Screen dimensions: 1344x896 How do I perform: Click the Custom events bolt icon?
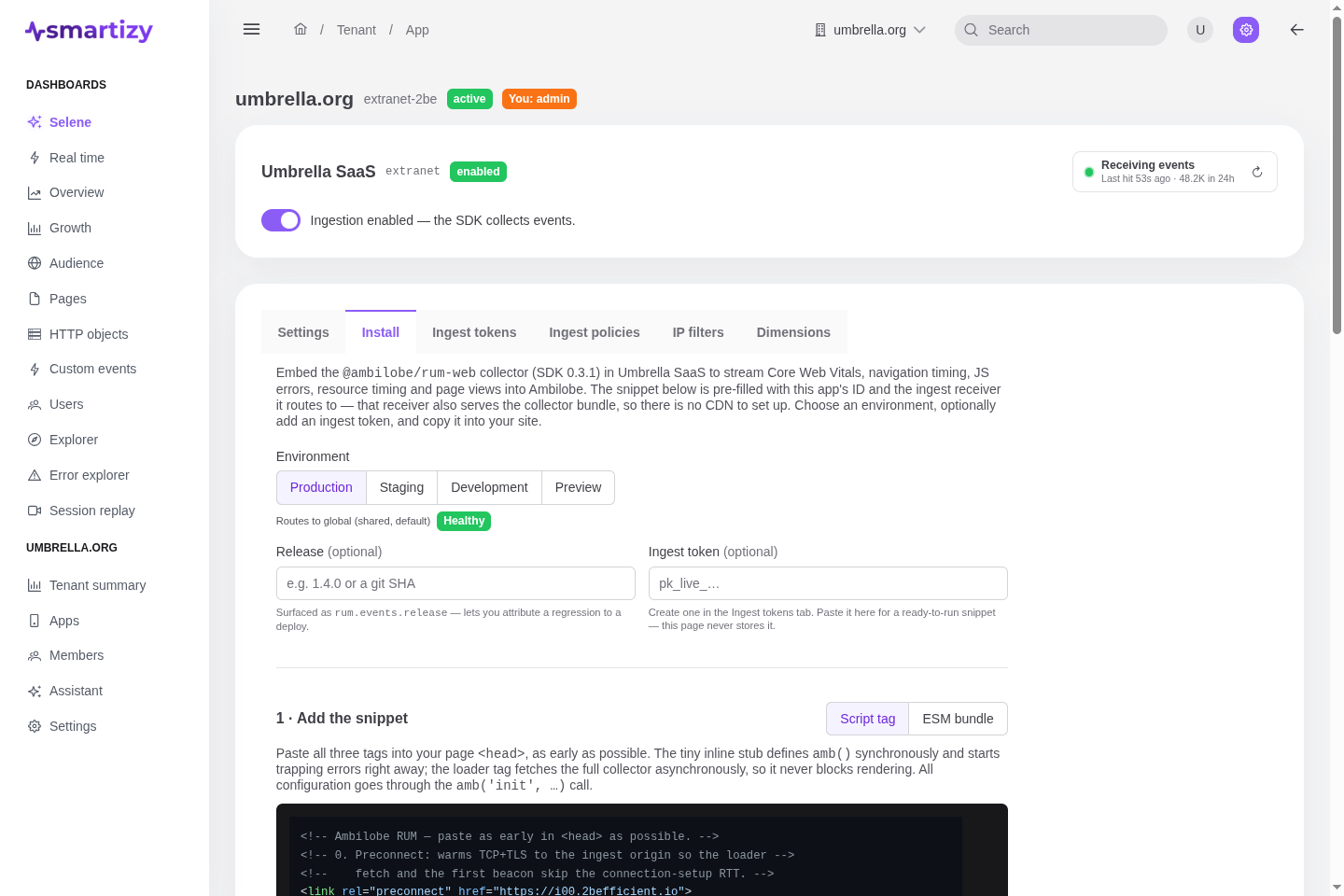pos(35,370)
